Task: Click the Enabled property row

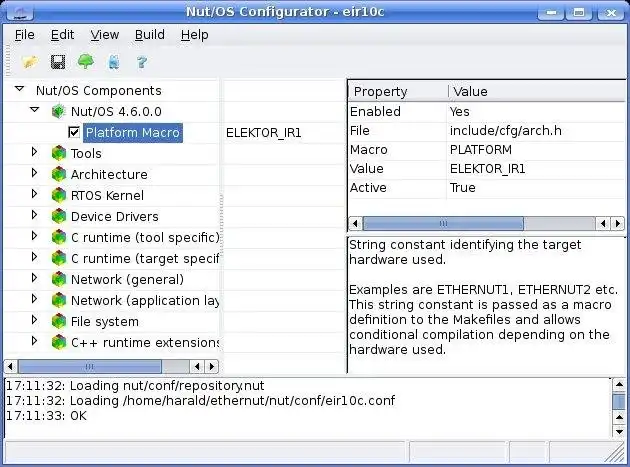Action: click(487, 111)
